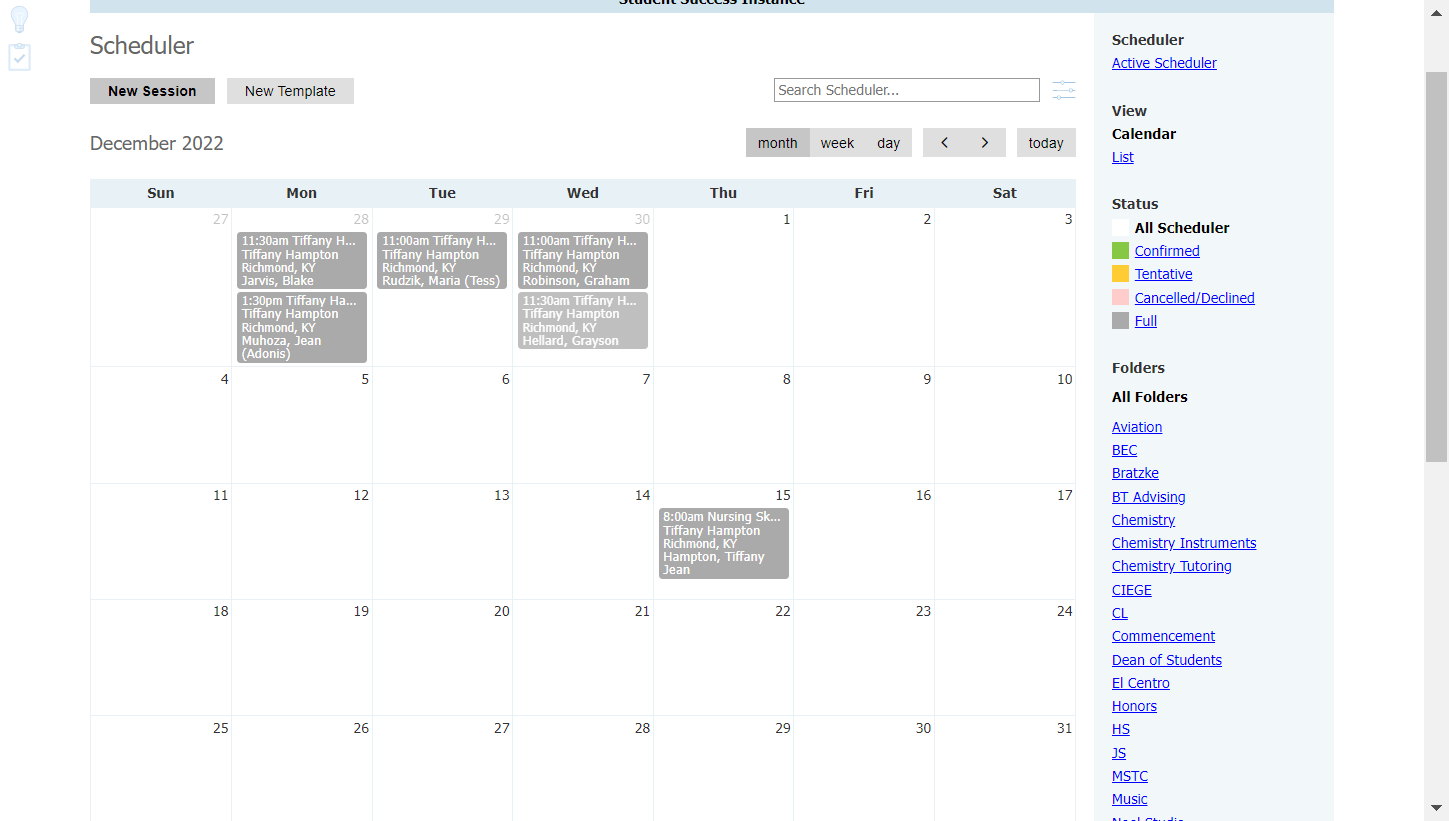Open the Bratzke folder
Viewport: 1449px width, 821px height.
(x=1135, y=473)
